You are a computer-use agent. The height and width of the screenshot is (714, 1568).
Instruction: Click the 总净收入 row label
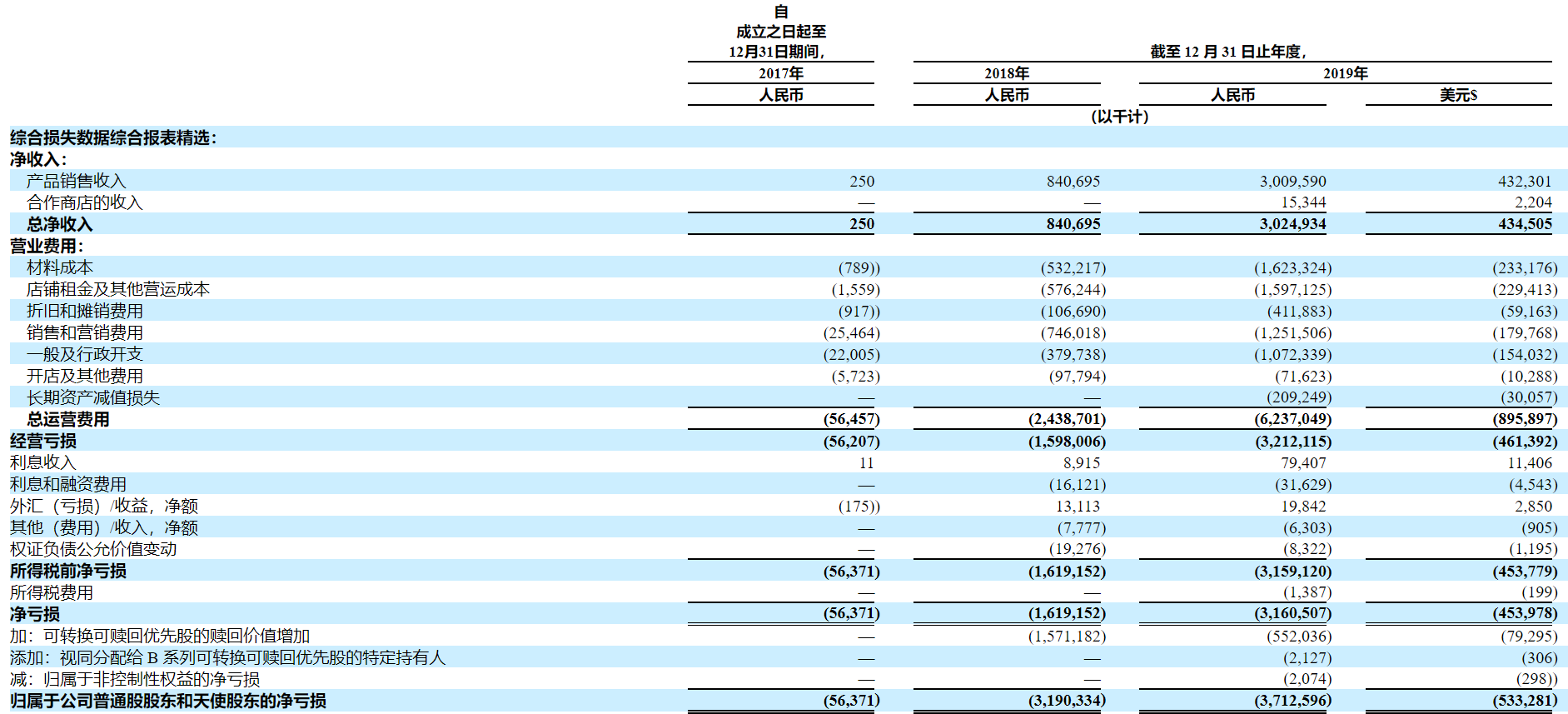[59, 224]
